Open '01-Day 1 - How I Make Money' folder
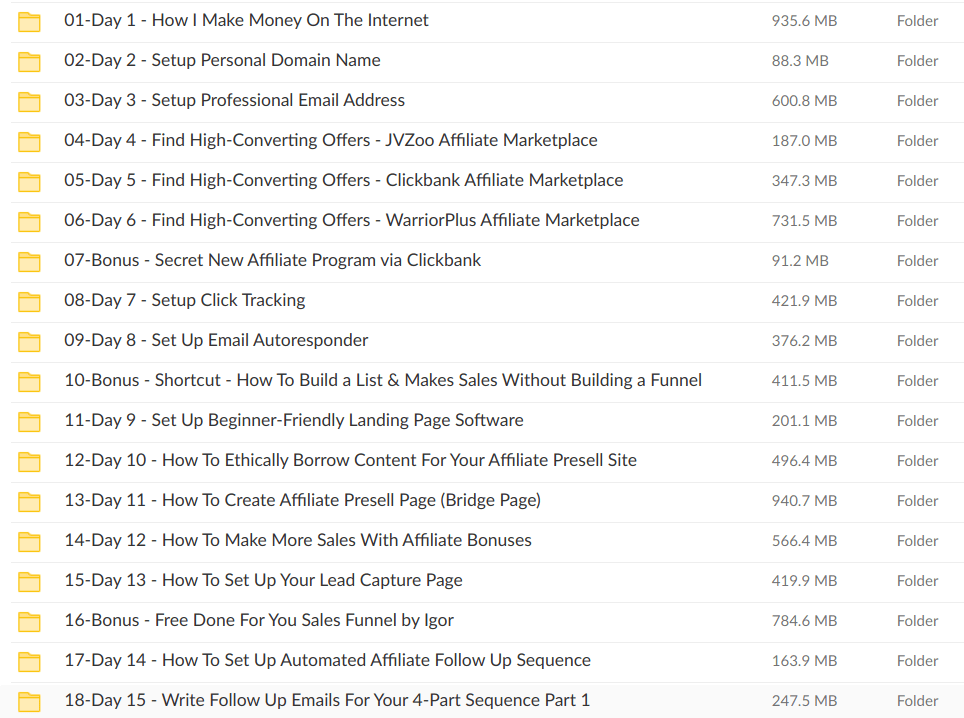The height and width of the screenshot is (718, 964). click(x=246, y=20)
